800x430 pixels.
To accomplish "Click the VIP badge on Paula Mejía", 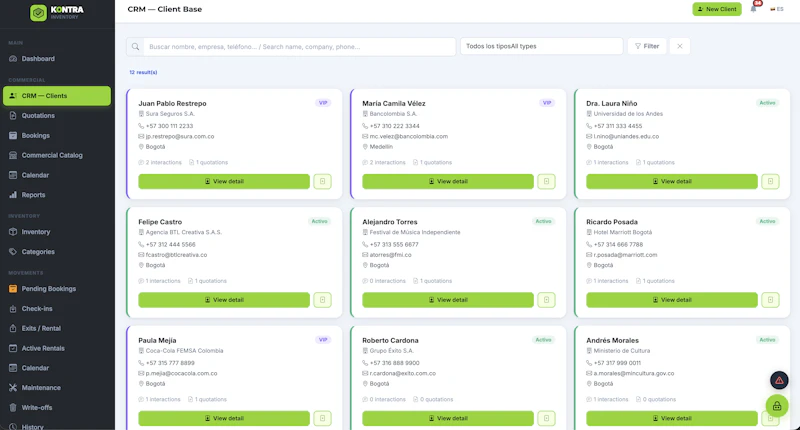I will pyautogui.click(x=323, y=340).
